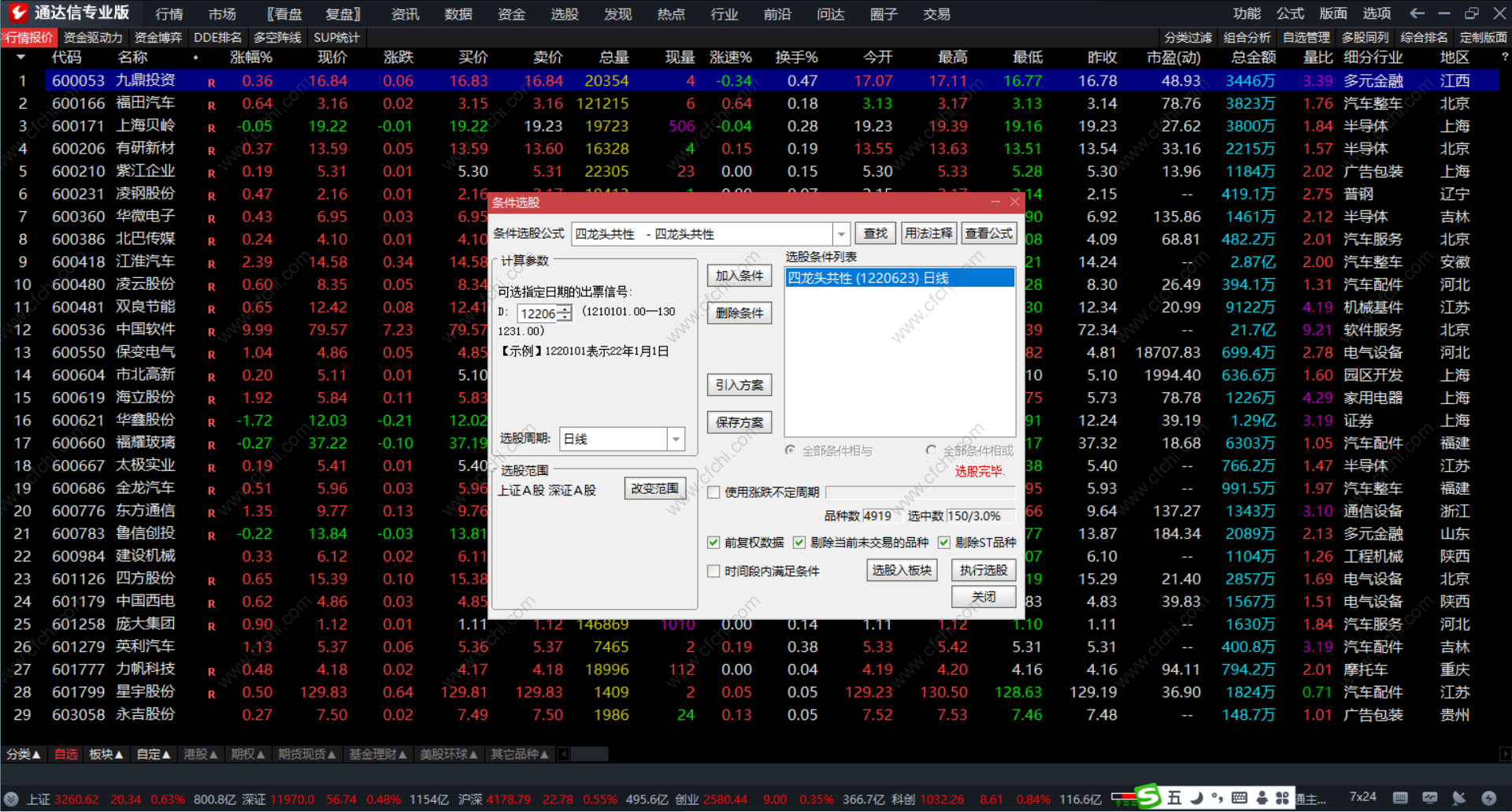1512x812 pixels.
Task: Click the 加入条件 button
Action: 739,276
